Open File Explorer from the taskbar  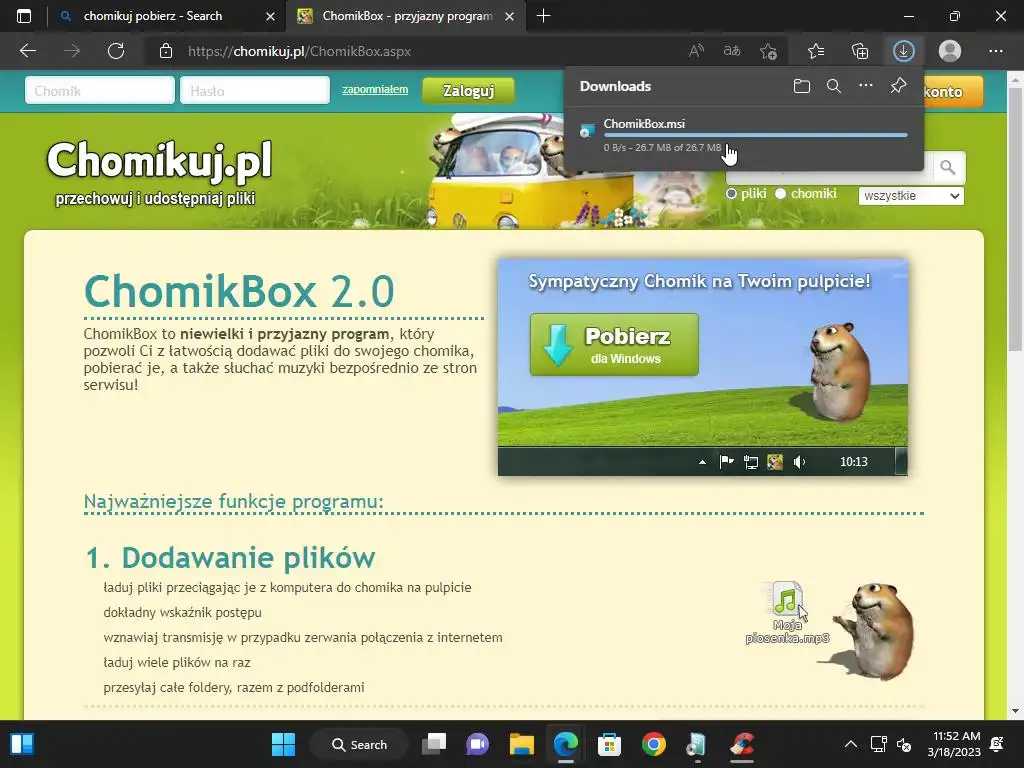pos(522,744)
